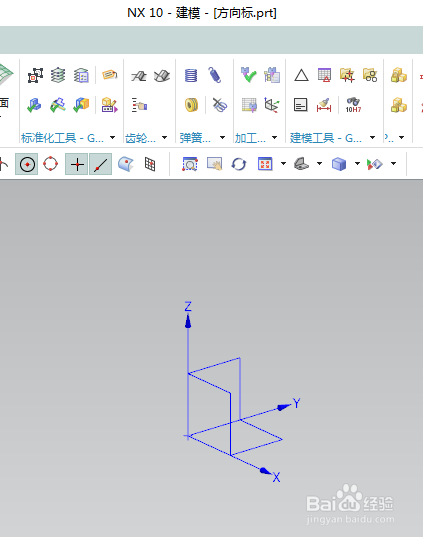Click the folder with circles icon
This screenshot has width=423, height=537.
pos(370,75)
